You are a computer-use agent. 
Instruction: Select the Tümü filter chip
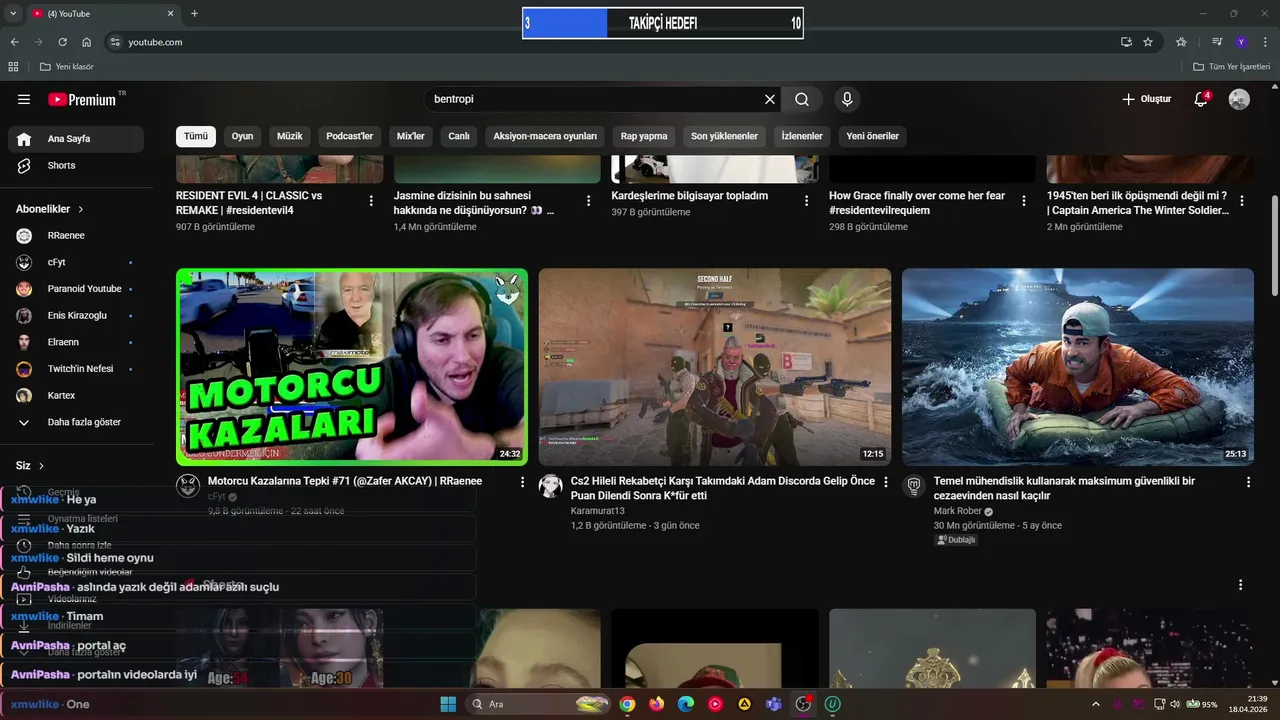click(196, 136)
